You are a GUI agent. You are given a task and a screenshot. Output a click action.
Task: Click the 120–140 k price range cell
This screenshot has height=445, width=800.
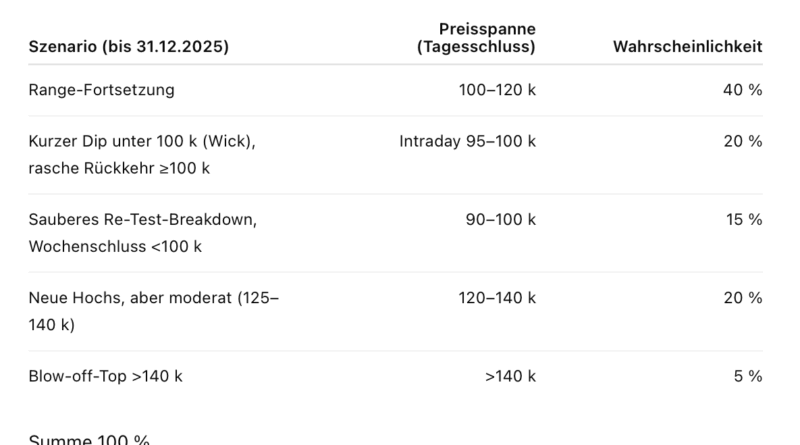497,298
